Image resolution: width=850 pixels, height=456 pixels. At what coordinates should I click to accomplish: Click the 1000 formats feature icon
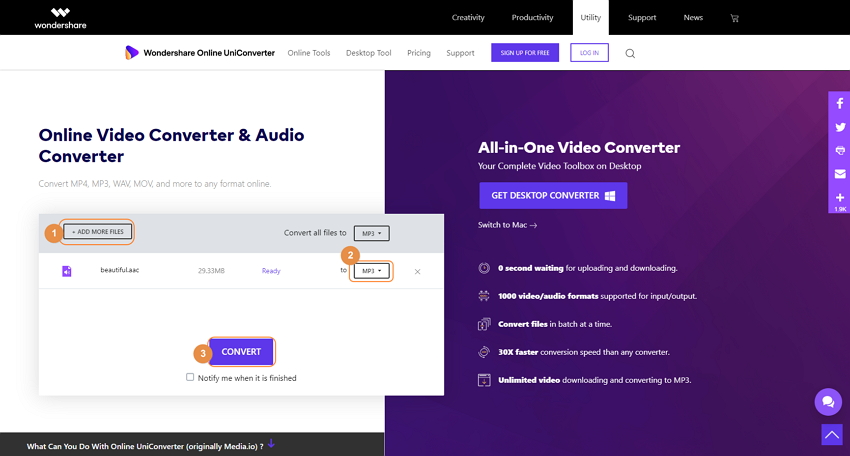tap(484, 296)
